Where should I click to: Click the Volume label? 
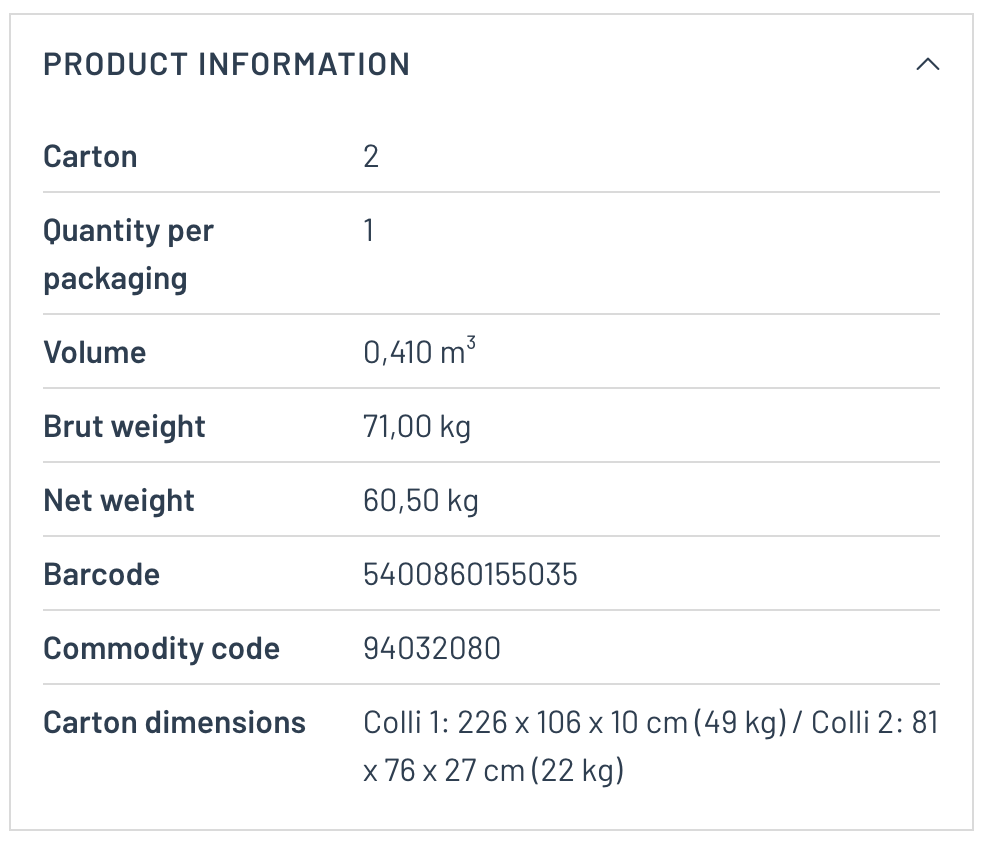pos(95,353)
